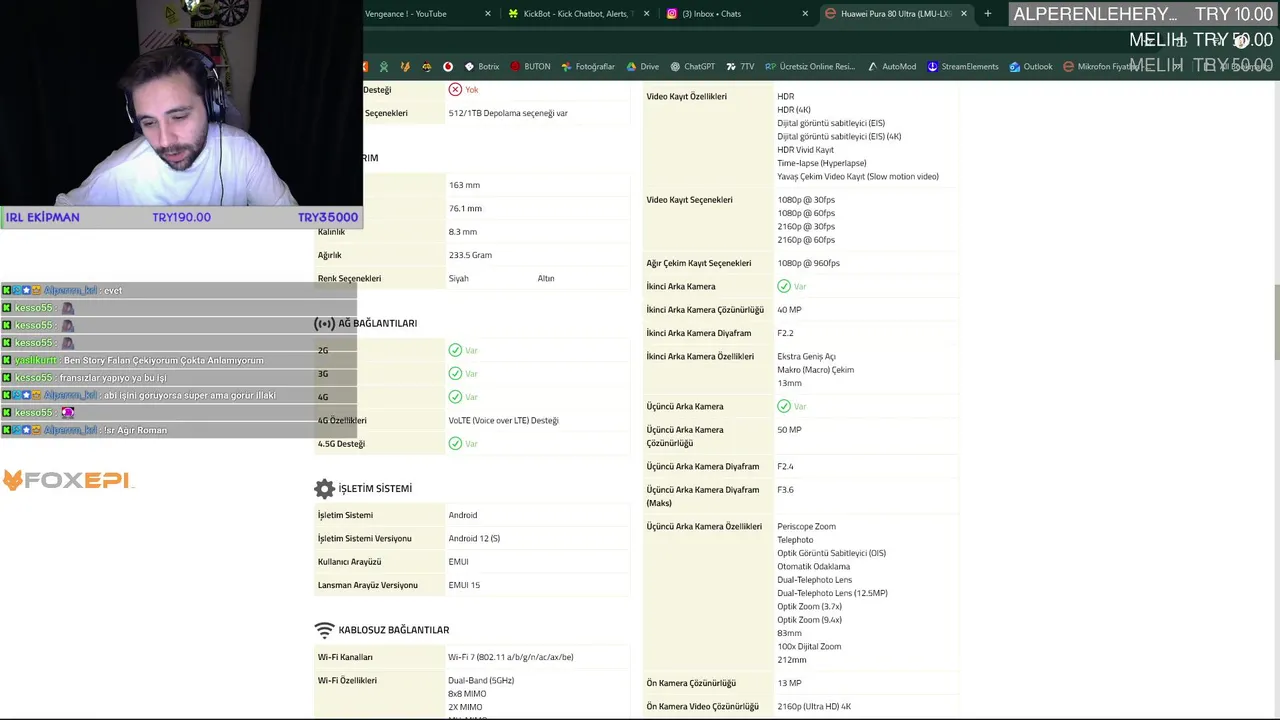This screenshot has height=720, width=1280.
Task: Open the Botrix bookmark
Action: tap(481, 67)
